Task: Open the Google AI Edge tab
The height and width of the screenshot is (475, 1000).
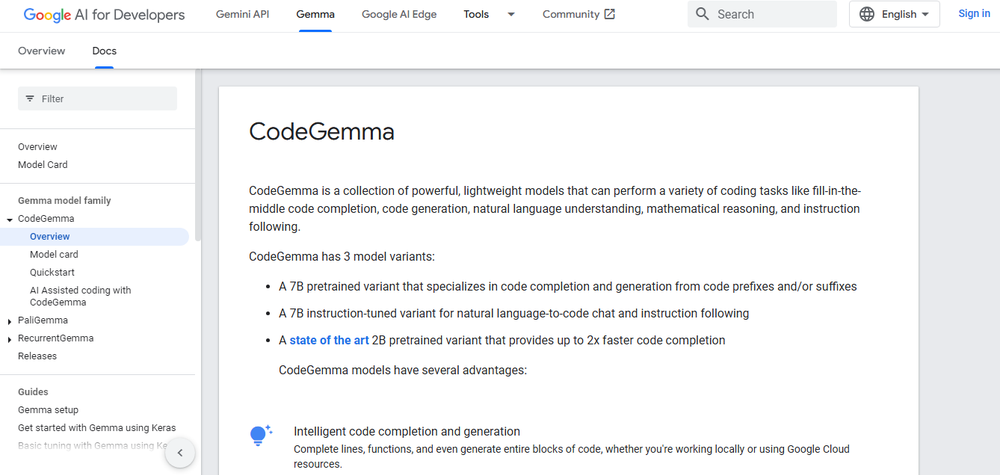Action: click(399, 14)
